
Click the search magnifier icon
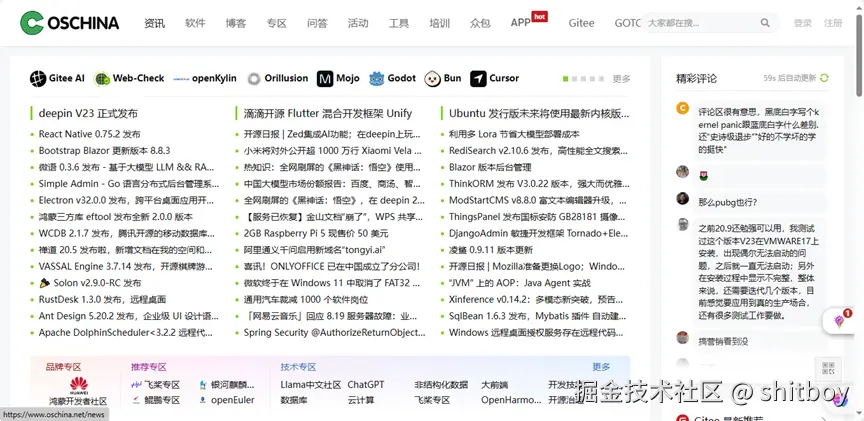[765, 23]
